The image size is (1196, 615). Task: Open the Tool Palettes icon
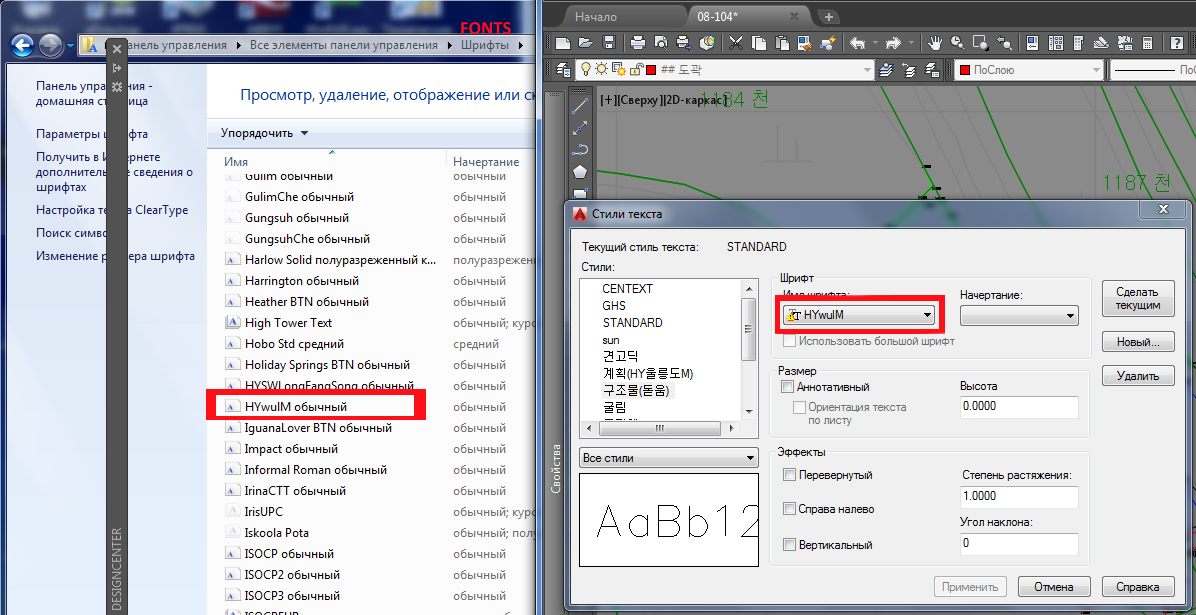(x=1079, y=43)
